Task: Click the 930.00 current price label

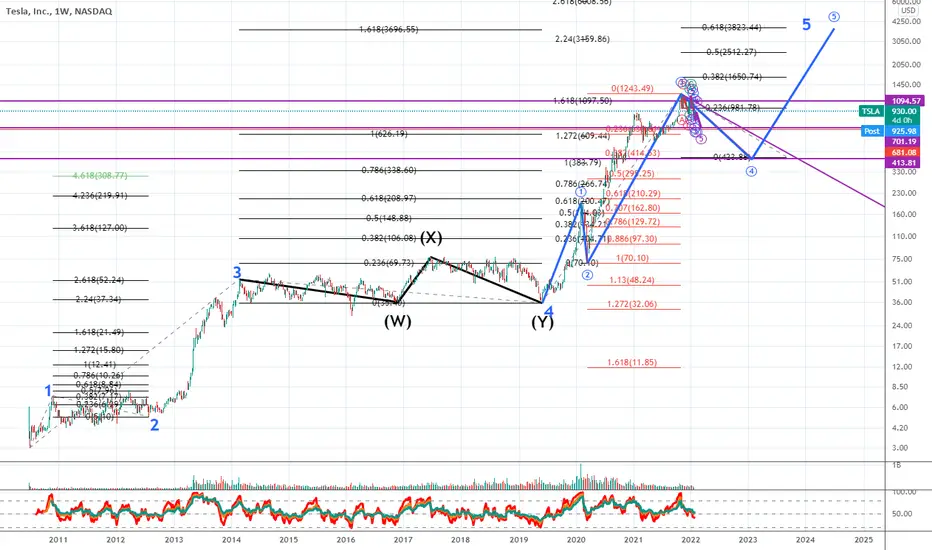Action: [x=903, y=111]
